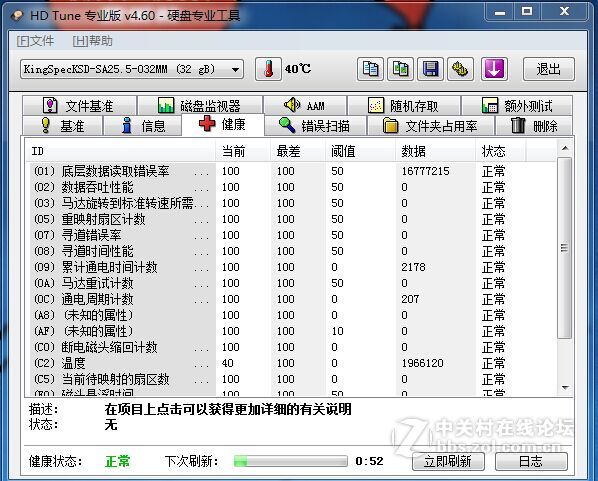Click the 退出 button
Screen dimensions: 598x481
point(548,69)
